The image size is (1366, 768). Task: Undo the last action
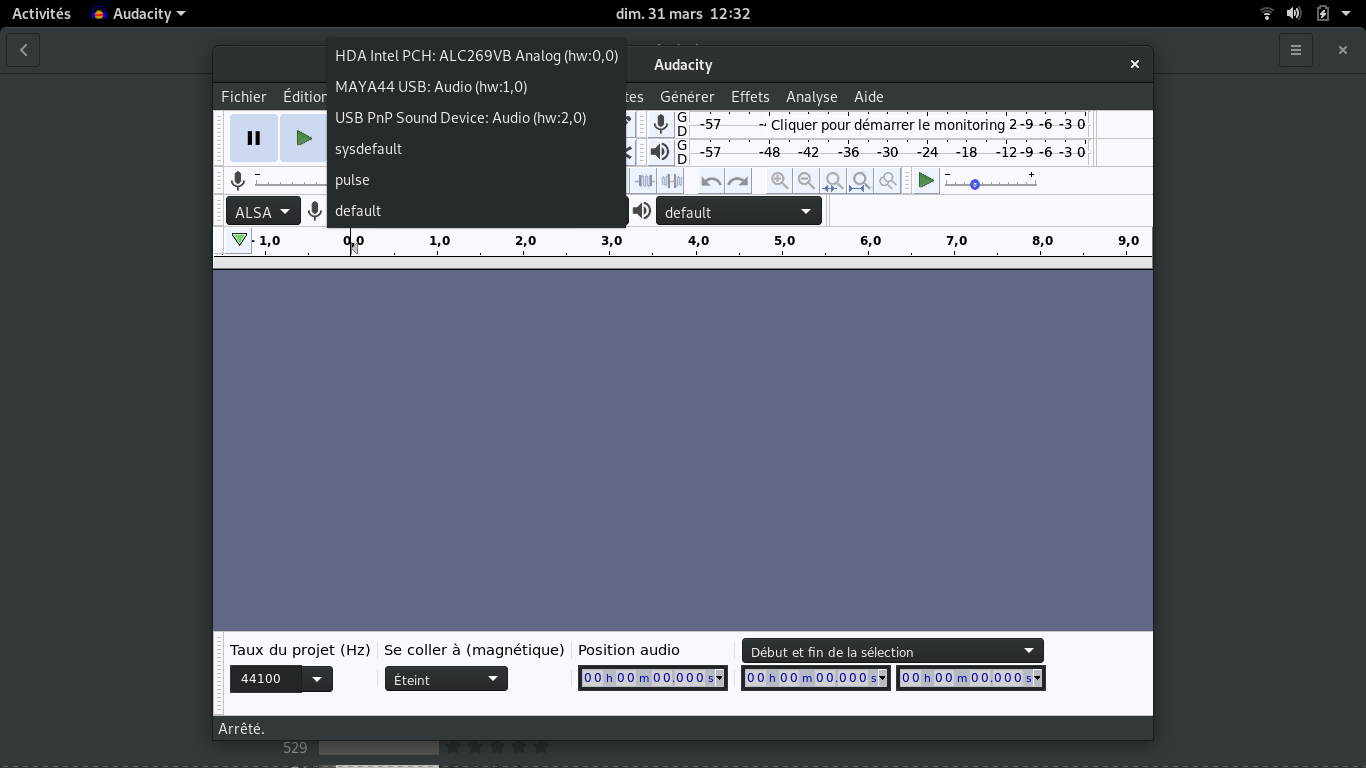point(711,181)
